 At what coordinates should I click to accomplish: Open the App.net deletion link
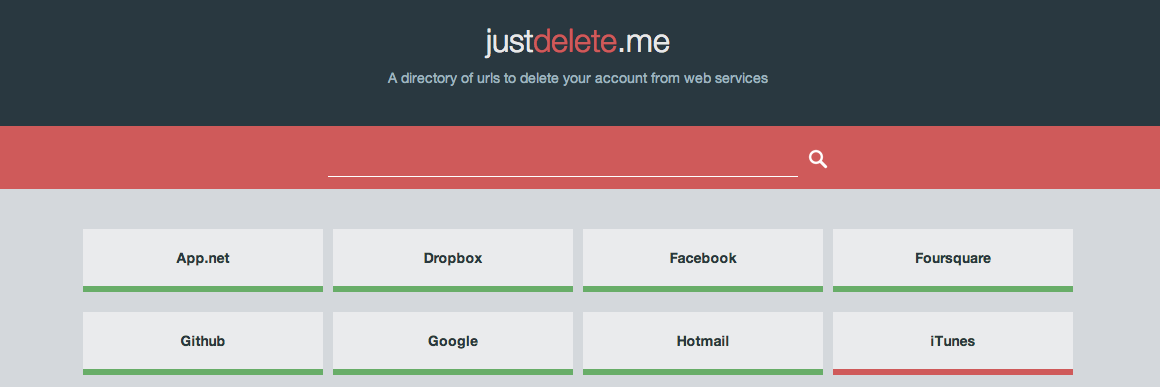203,258
